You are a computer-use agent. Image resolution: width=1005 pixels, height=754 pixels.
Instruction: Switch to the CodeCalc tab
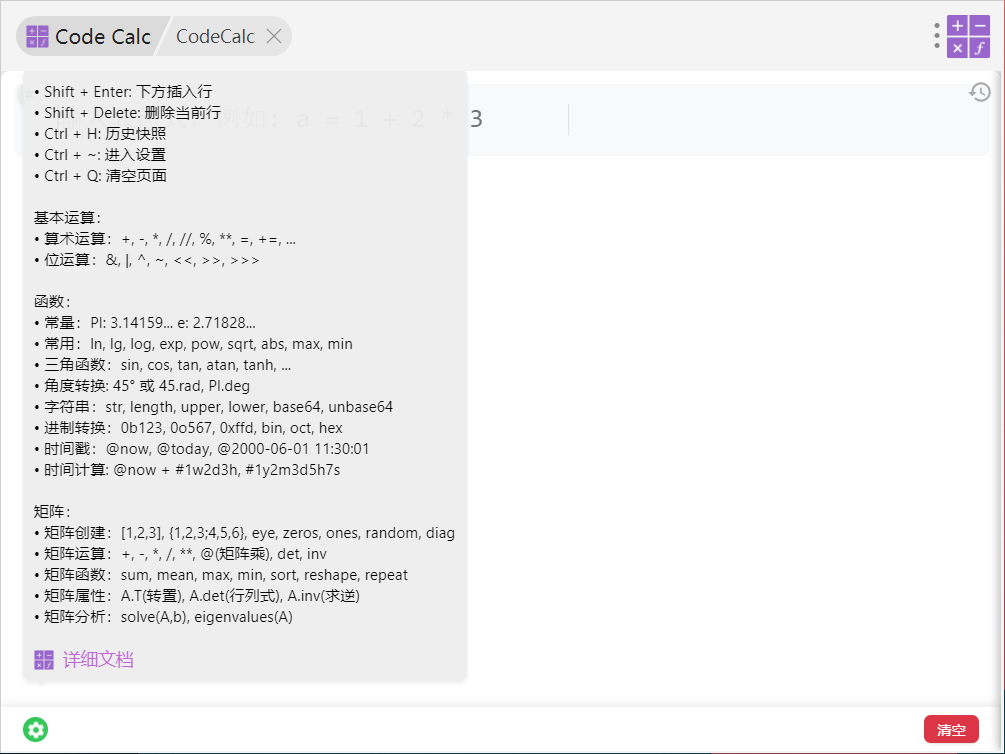click(215, 37)
